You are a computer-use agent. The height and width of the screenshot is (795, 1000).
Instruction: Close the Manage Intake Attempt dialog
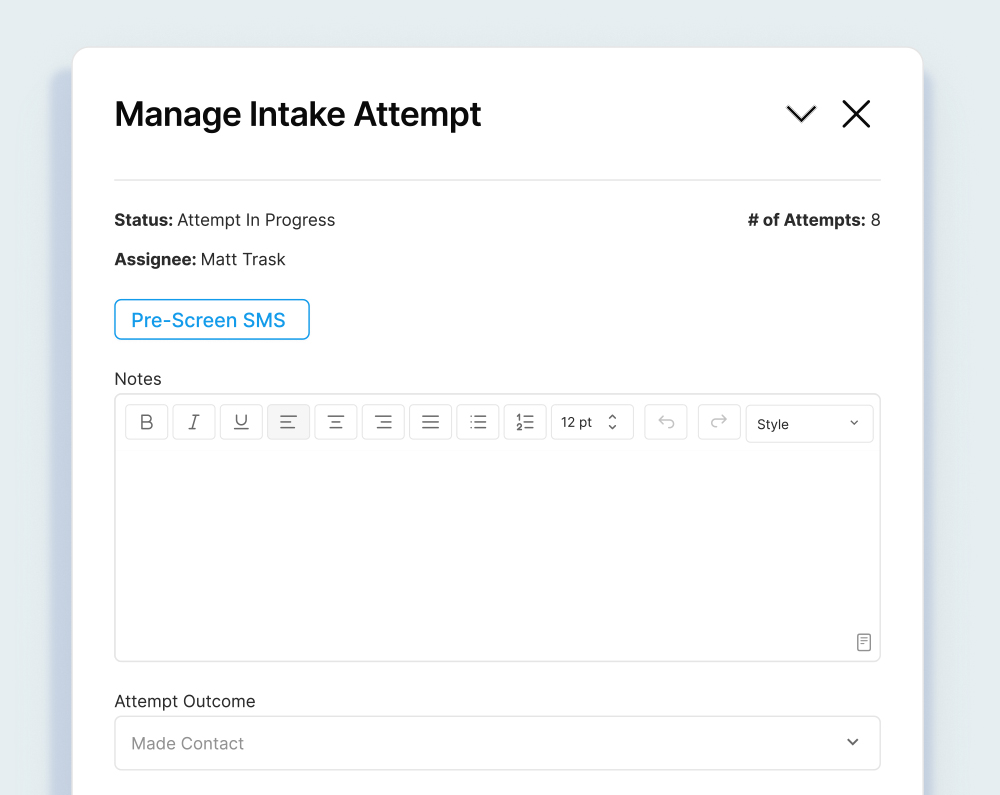(856, 114)
